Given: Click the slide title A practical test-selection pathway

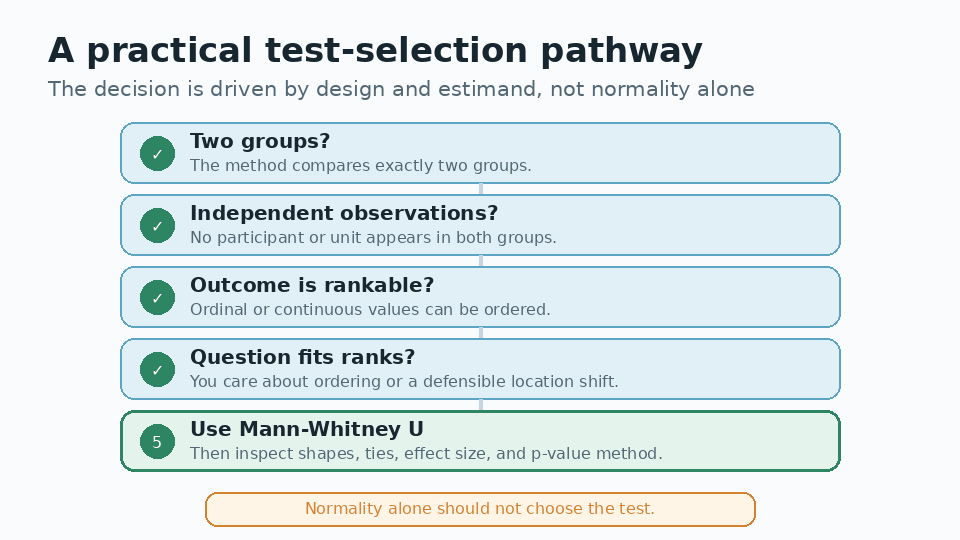Looking at the screenshot, I should pyautogui.click(x=375, y=50).
